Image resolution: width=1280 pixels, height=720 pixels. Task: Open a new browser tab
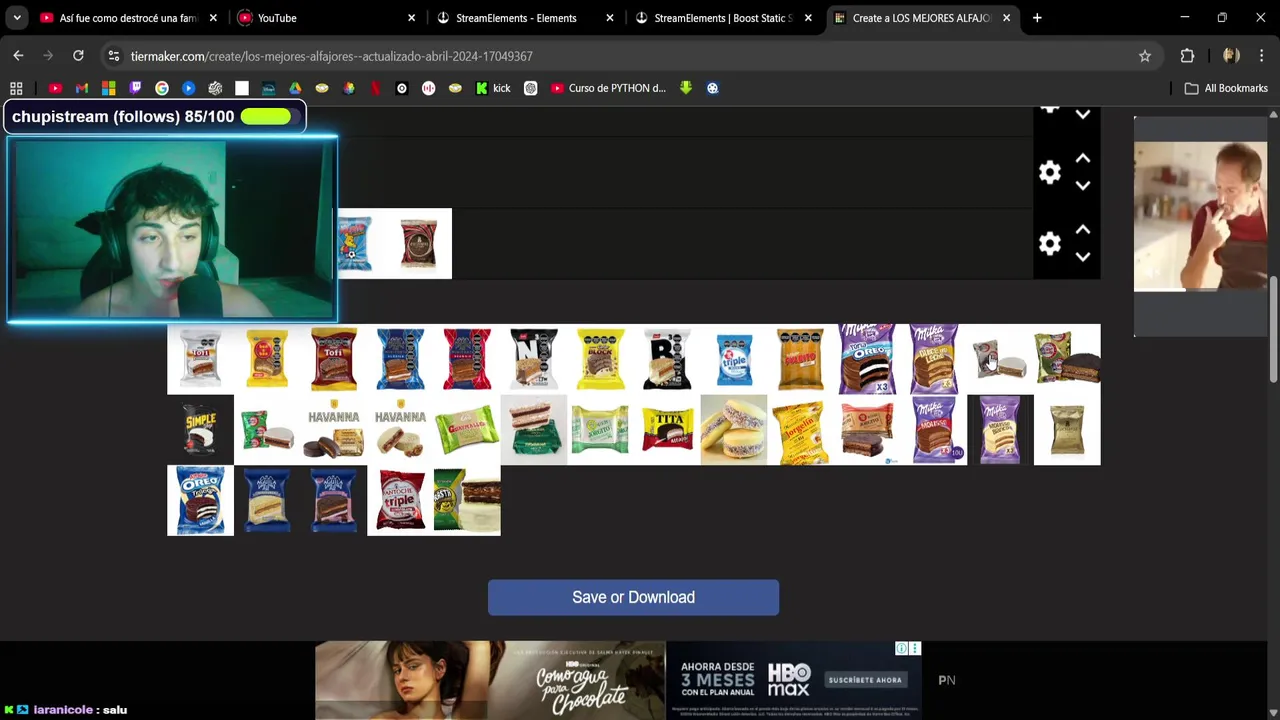click(x=1037, y=18)
